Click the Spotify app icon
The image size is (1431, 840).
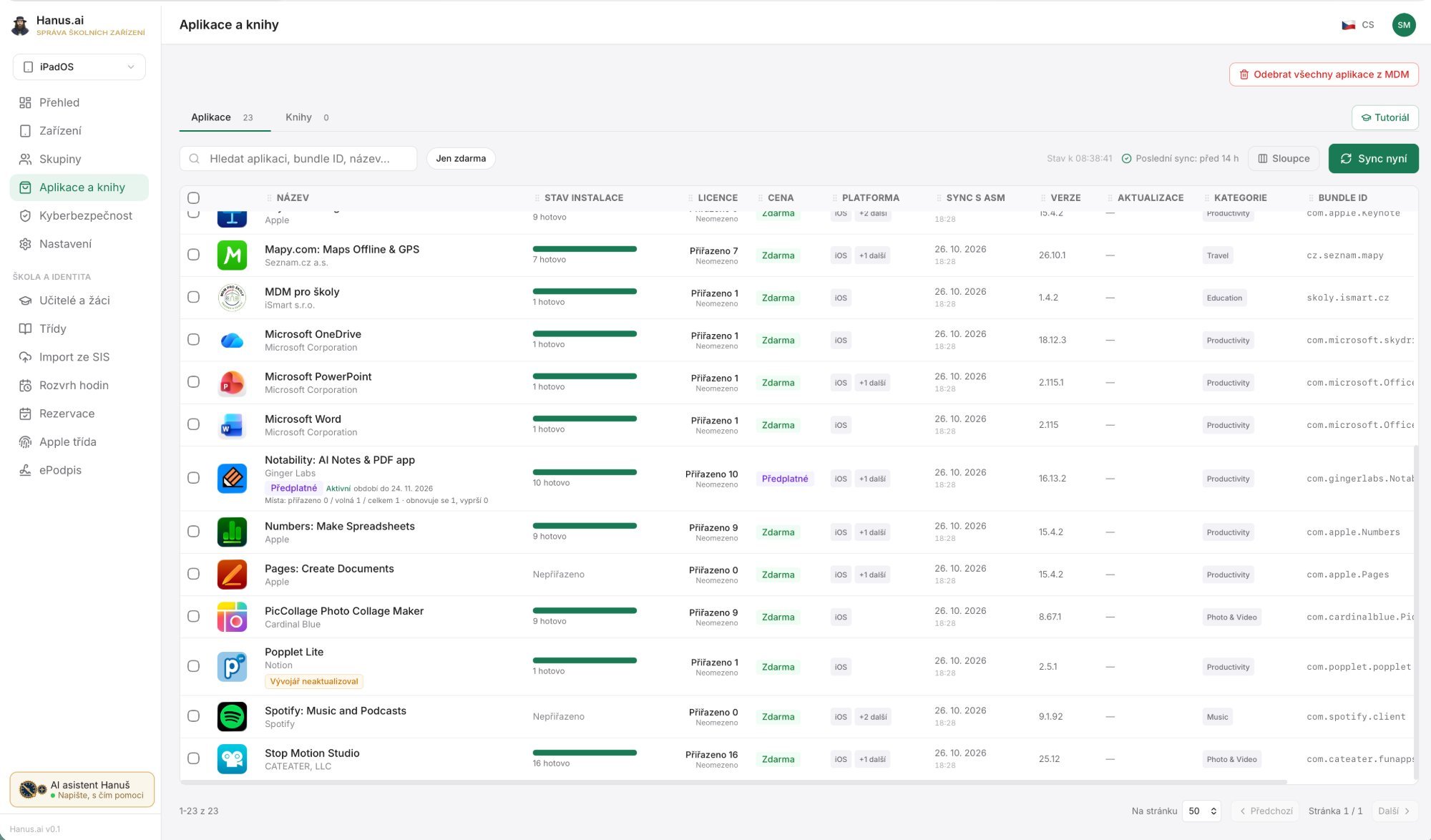click(x=232, y=716)
